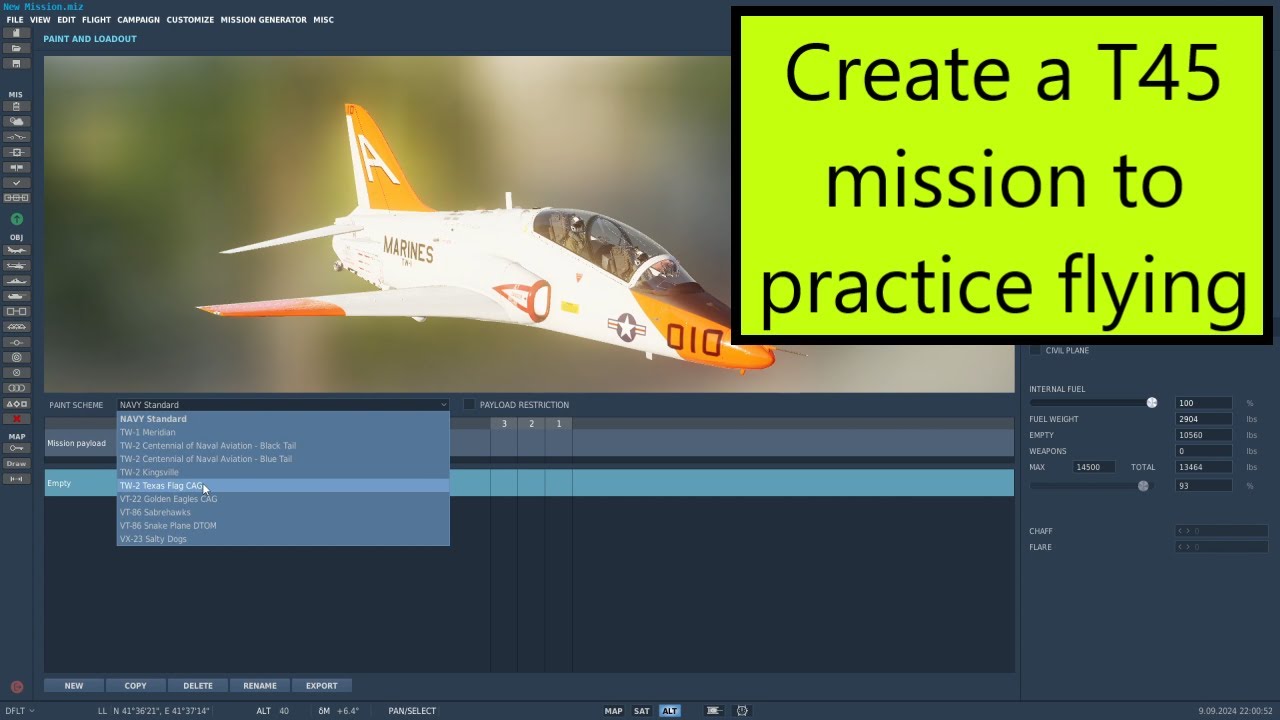Click the Draw tool button
Image resolution: width=1280 pixels, height=720 pixels.
(x=16, y=464)
